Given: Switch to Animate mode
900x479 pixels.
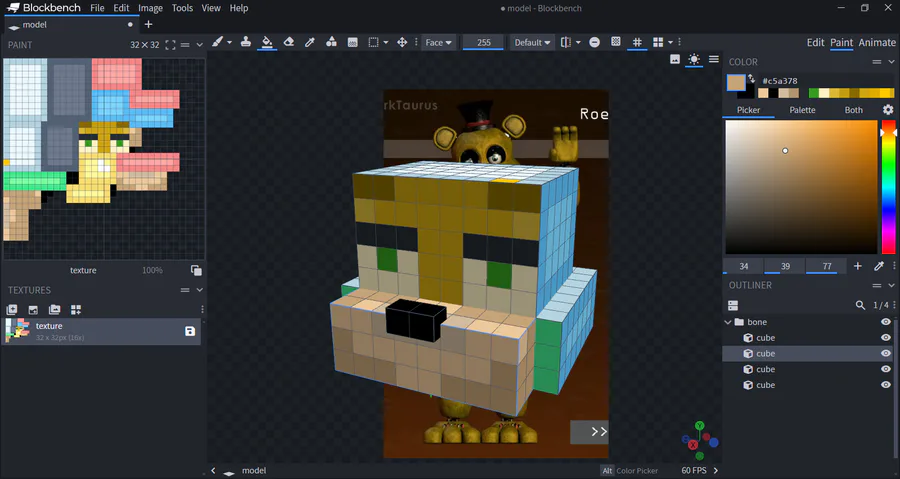Looking at the screenshot, I should pyautogui.click(x=876, y=42).
